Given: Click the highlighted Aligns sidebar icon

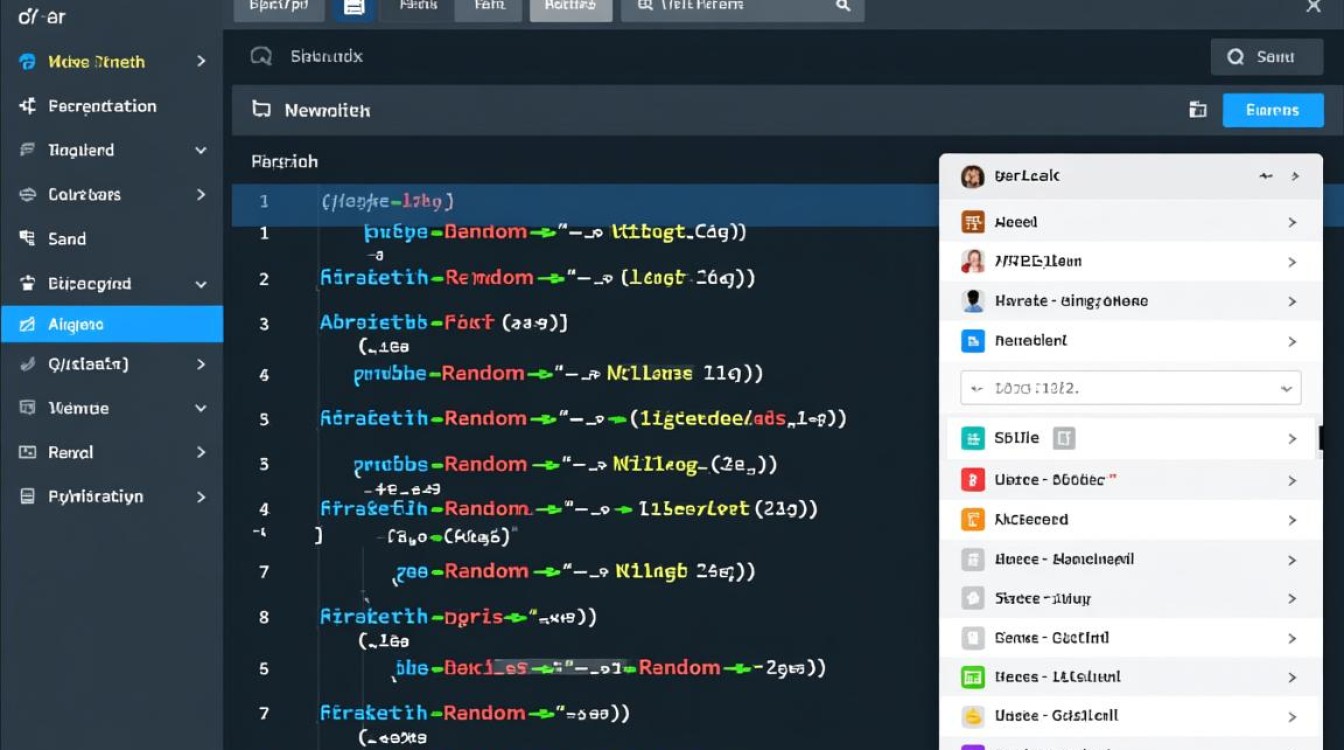Looking at the screenshot, I should pos(26,324).
